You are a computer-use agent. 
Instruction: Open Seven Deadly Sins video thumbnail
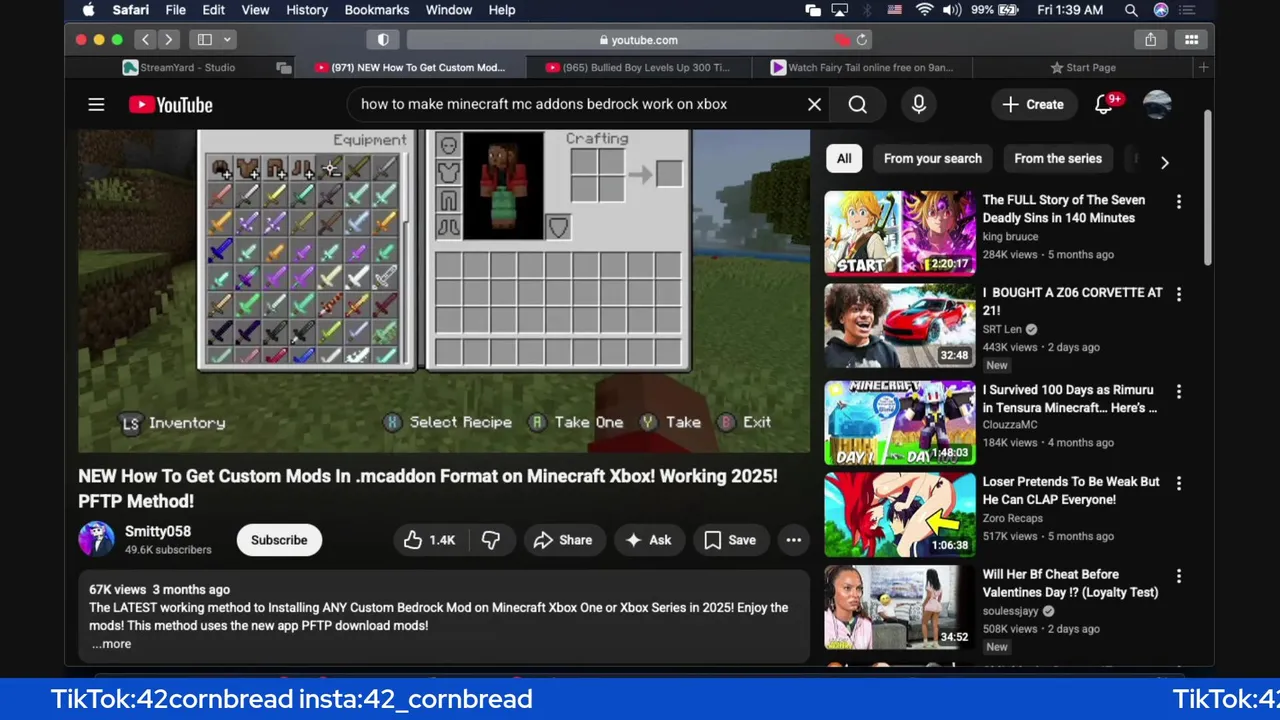tap(899, 233)
